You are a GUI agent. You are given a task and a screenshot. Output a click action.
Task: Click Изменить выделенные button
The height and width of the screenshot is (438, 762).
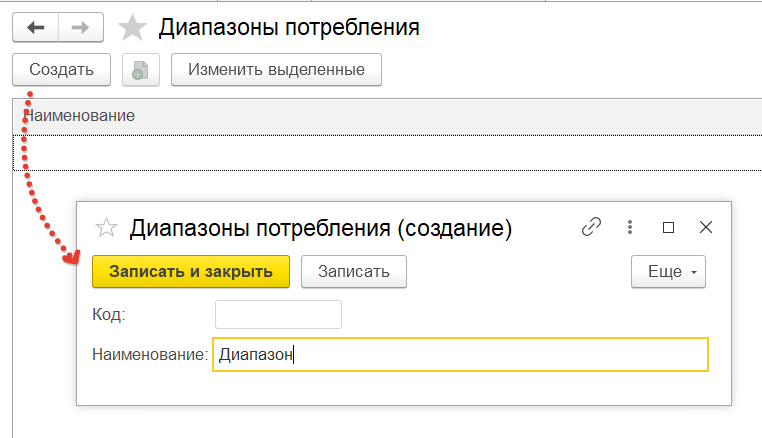[x=276, y=70]
